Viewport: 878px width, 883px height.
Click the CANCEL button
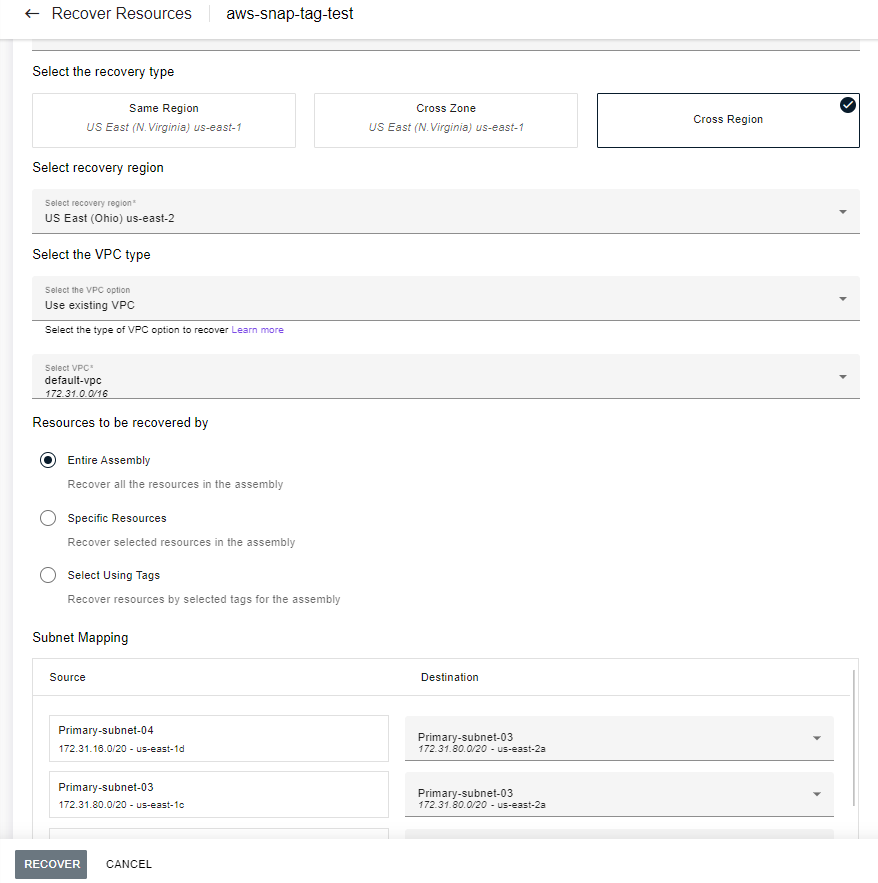(128, 864)
